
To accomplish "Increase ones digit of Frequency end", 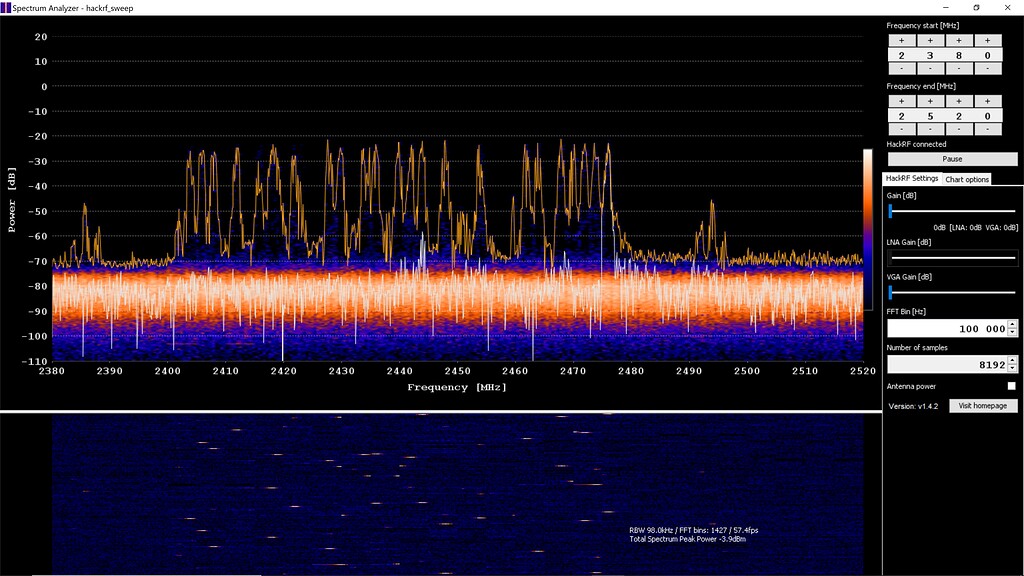I will pos(988,101).
